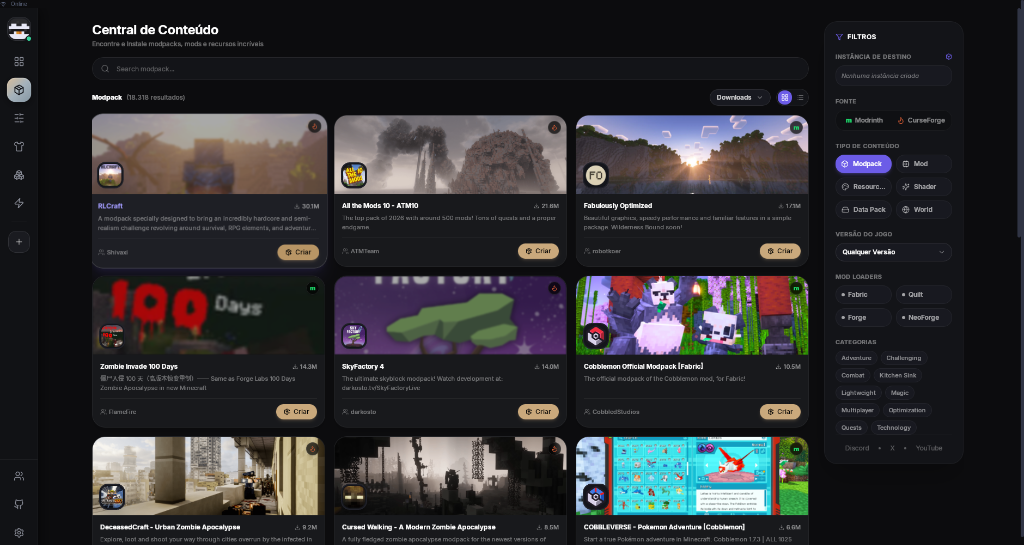Screen dimensions: 1024x545
Task: Open the friends people icon in sidebar
Action: 19,476
